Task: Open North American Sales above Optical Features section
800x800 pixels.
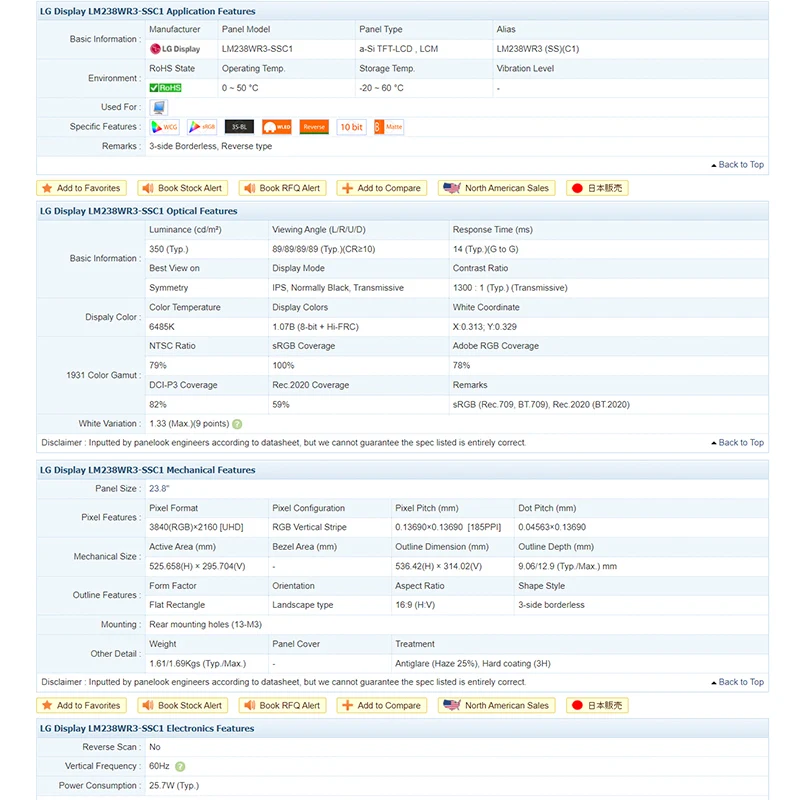Action: click(x=496, y=188)
